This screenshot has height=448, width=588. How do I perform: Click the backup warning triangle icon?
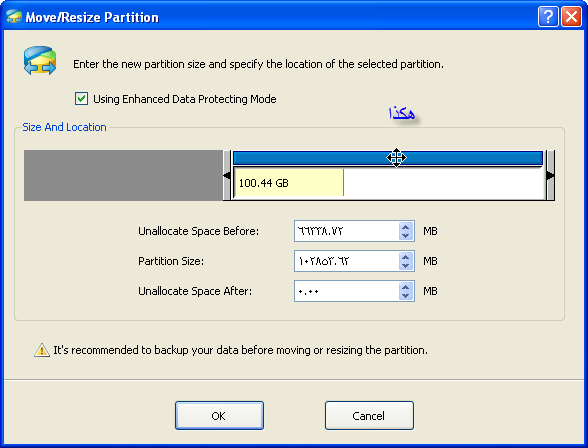pos(42,350)
